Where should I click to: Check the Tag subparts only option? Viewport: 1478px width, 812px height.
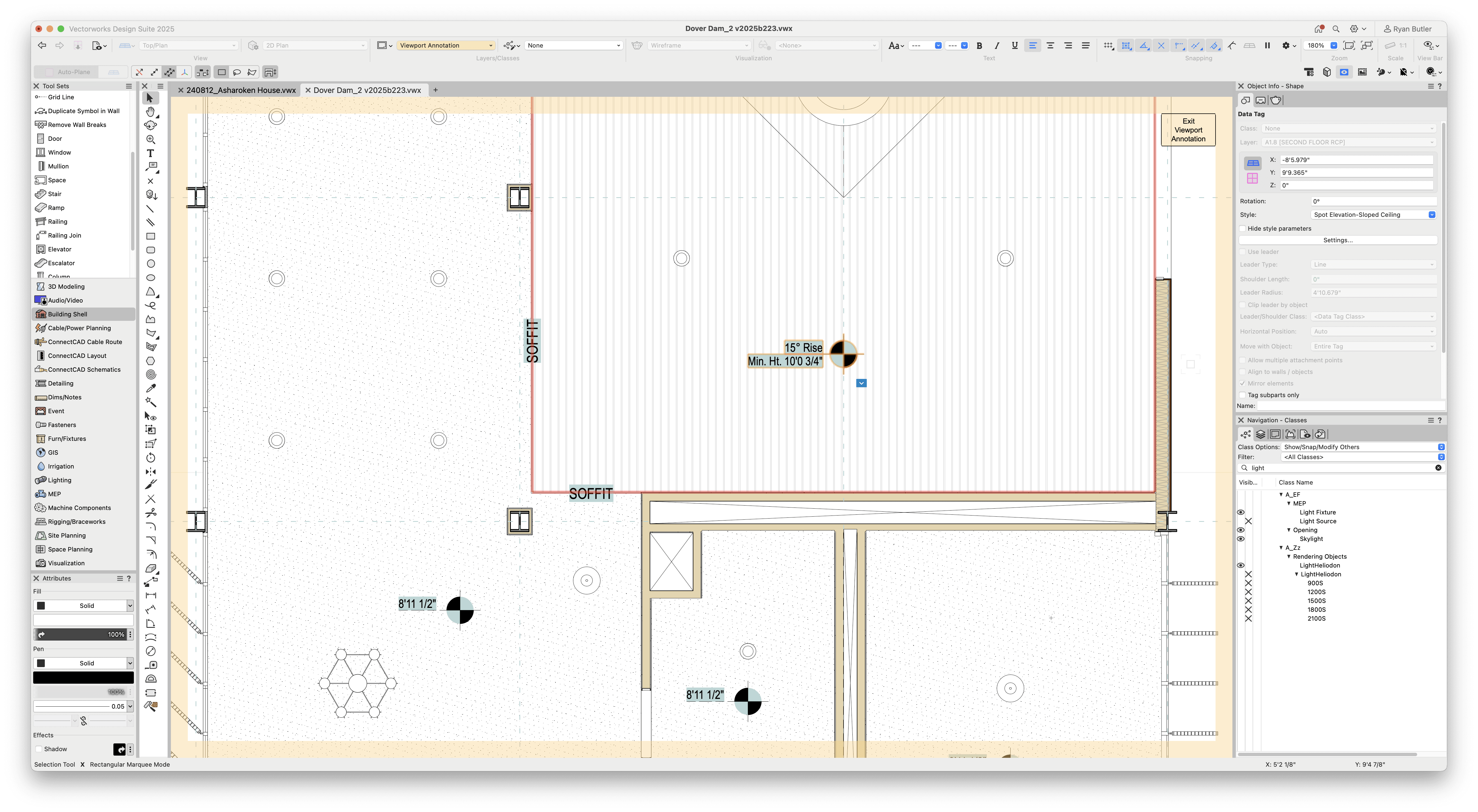click(1243, 395)
